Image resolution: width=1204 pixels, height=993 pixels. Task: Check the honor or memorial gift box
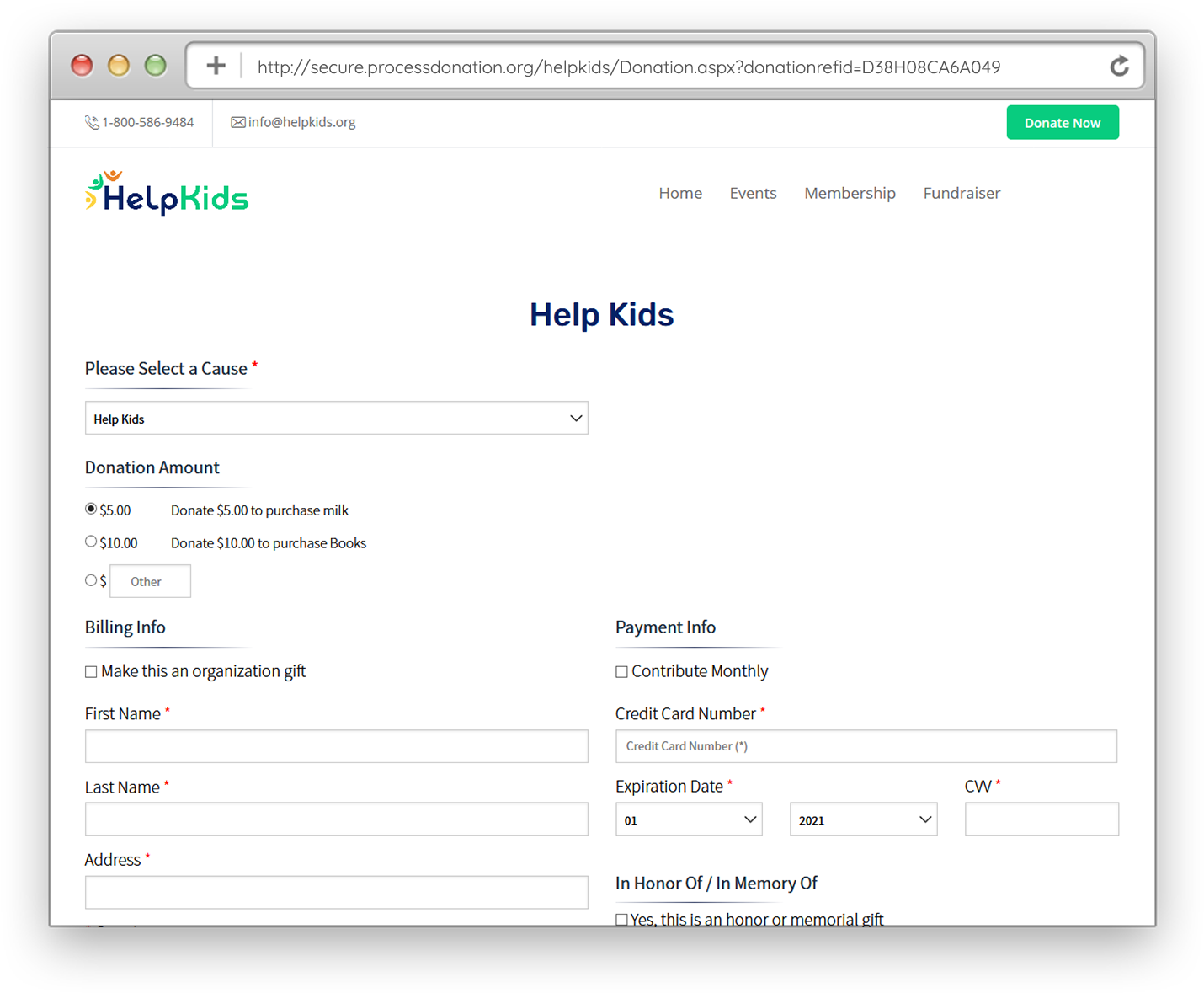621,920
